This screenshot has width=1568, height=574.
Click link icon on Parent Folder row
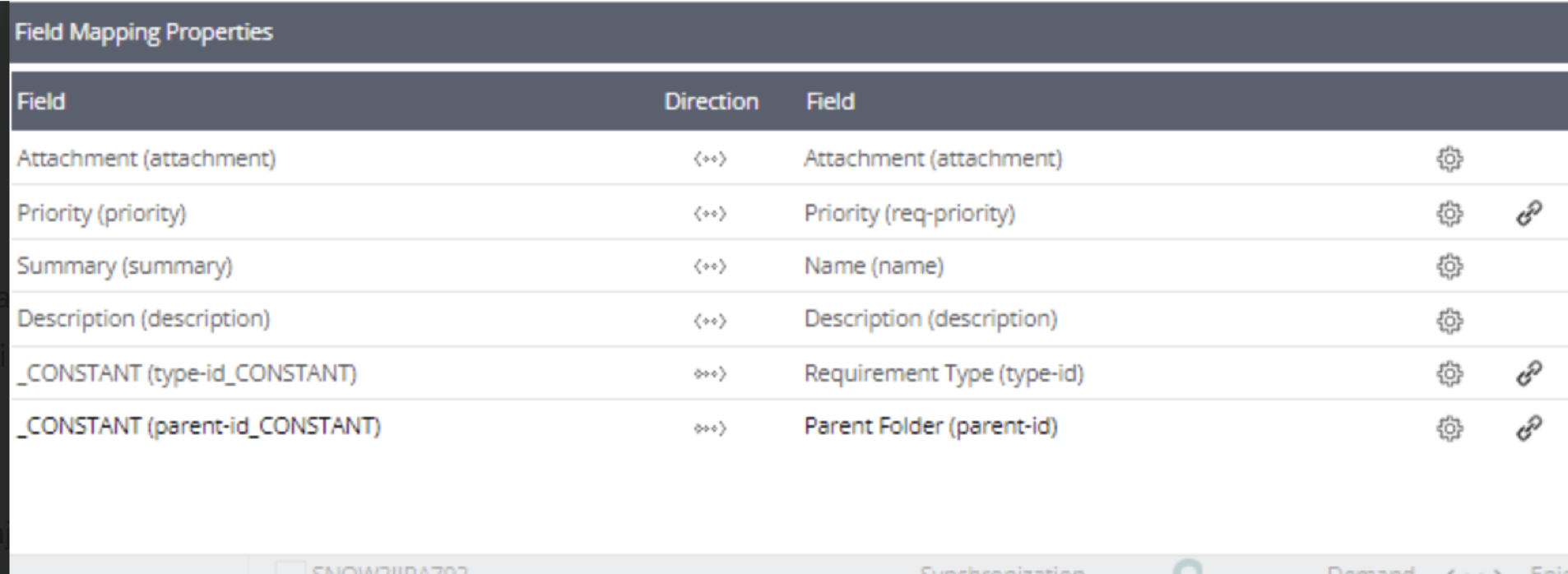pos(1529,428)
